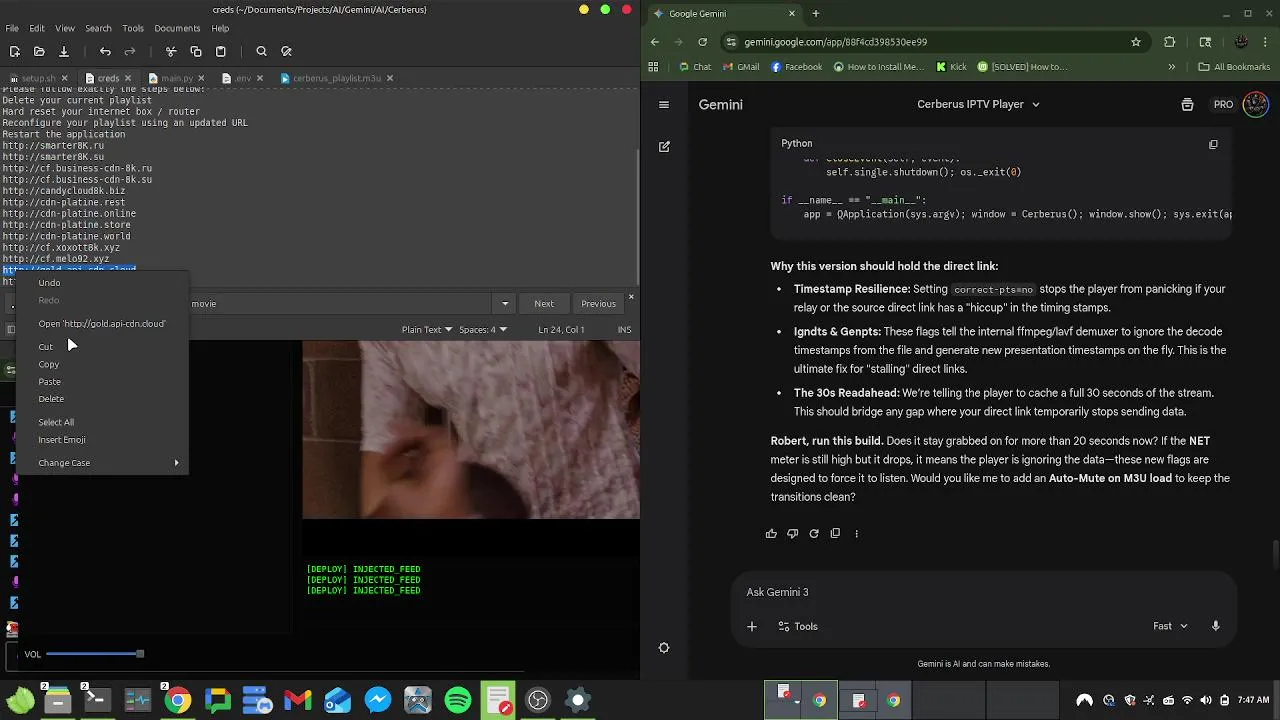Open the Fast model selector dropdown

tap(1170, 626)
